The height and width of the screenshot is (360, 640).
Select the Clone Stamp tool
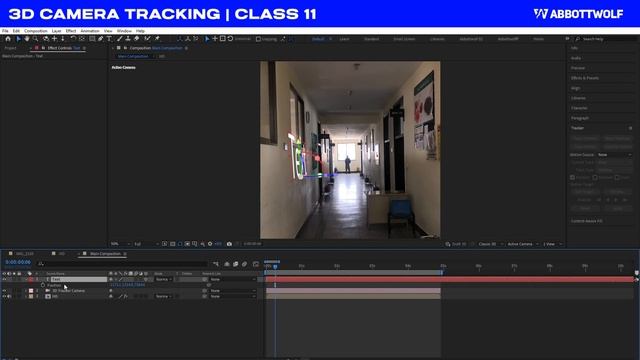tap(128, 39)
